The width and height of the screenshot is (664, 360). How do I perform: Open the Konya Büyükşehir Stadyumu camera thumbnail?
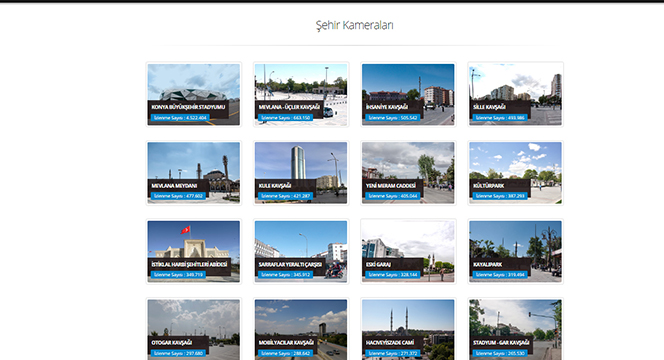point(194,94)
